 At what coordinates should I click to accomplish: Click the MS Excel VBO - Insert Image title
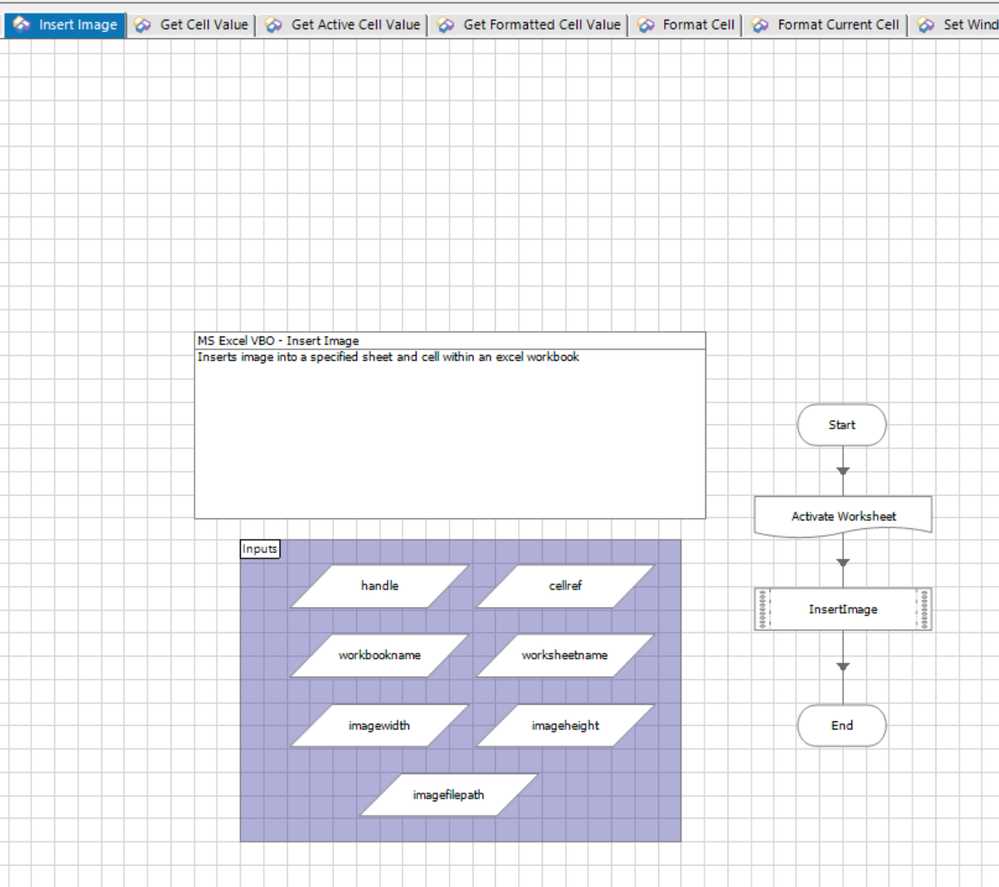tap(278, 341)
